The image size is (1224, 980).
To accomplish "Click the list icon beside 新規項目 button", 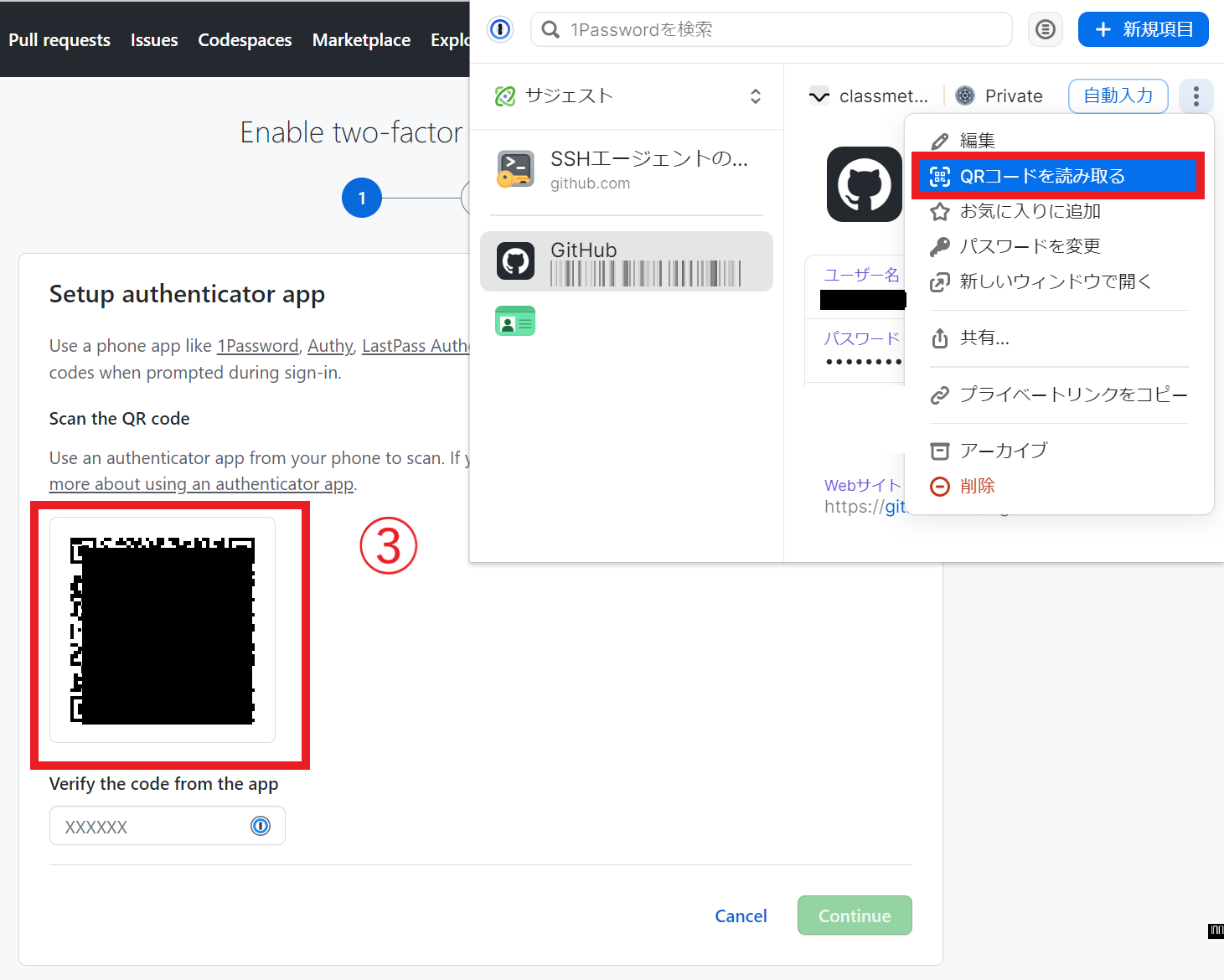I will (x=1045, y=28).
